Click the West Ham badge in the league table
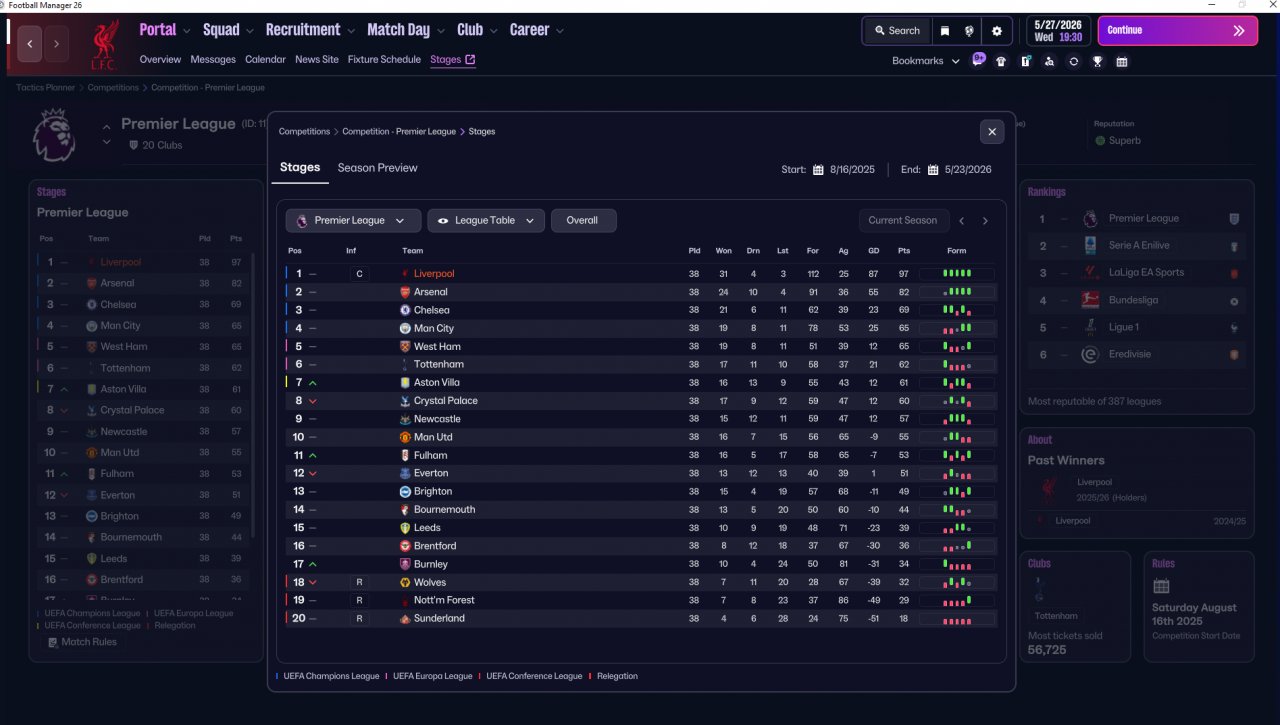The width and height of the screenshot is (1280, 725). (x=405, y=346)
